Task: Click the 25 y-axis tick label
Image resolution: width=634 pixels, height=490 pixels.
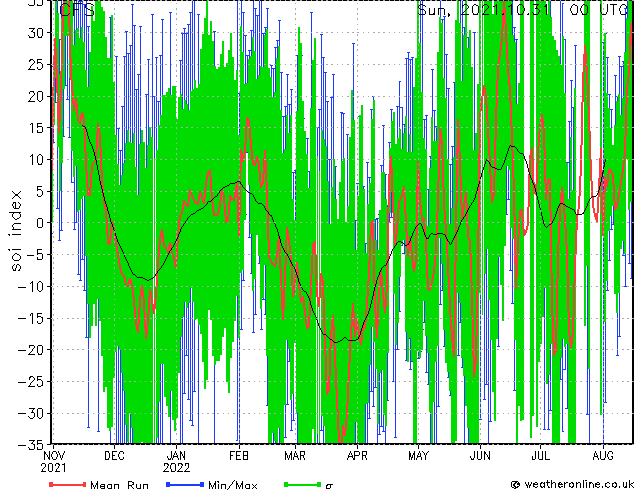Action: (x=35, y=64)
